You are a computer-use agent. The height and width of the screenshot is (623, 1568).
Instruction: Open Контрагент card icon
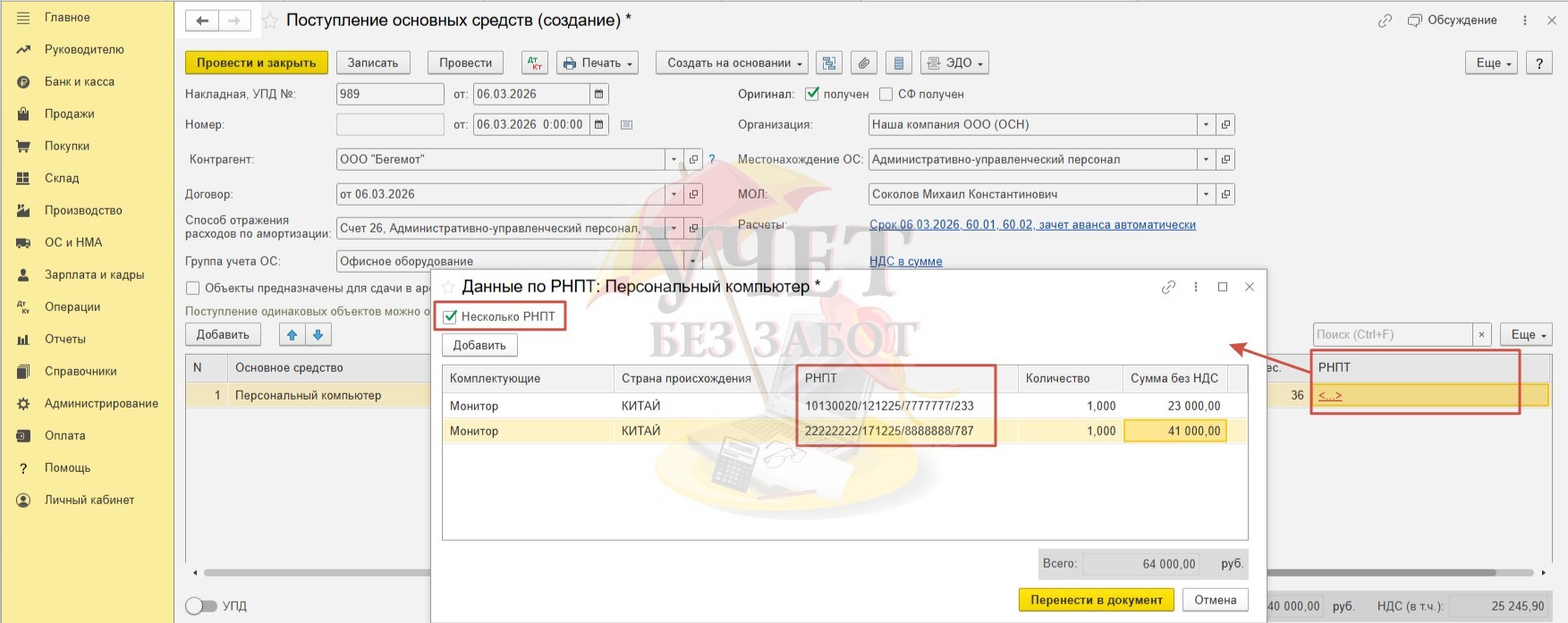(x=693, y=159)
